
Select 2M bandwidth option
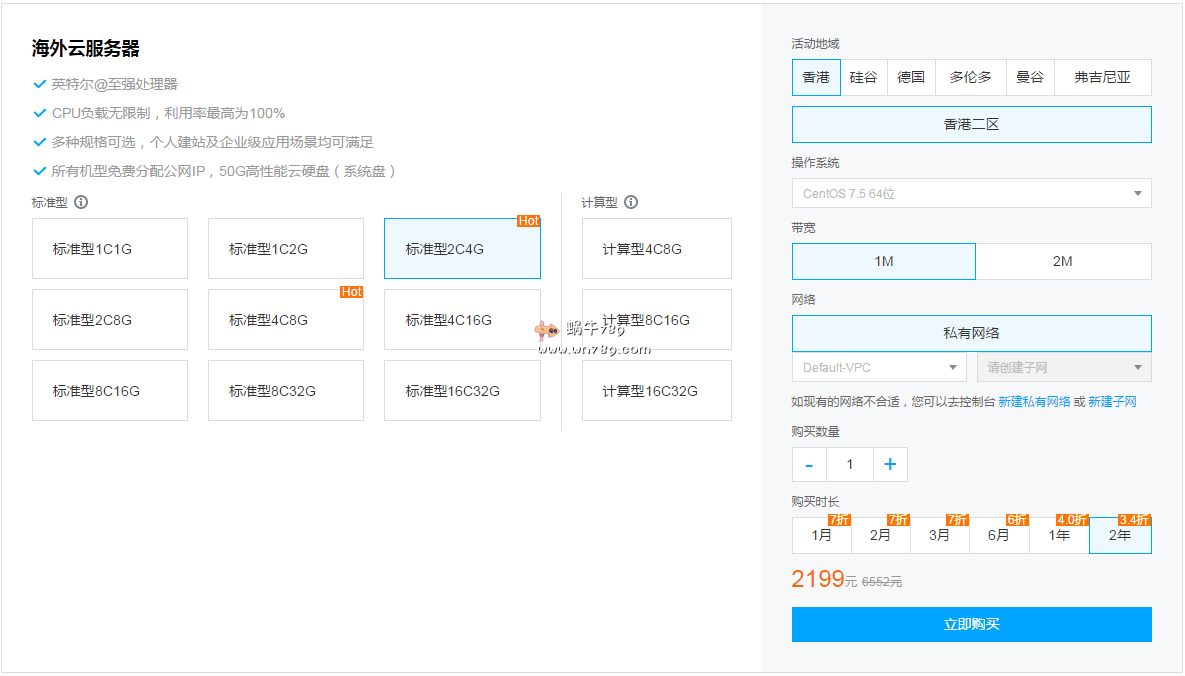(x=1063, y=261)
